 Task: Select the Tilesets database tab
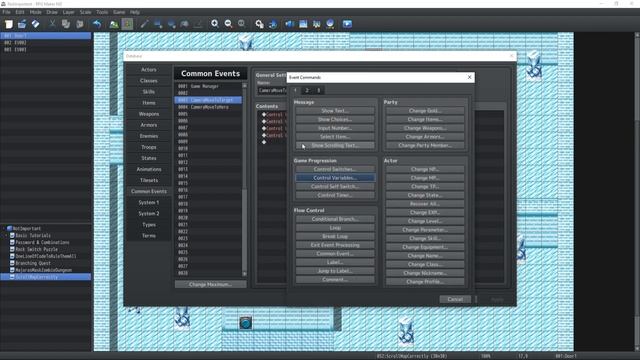[x=149, y=180]
